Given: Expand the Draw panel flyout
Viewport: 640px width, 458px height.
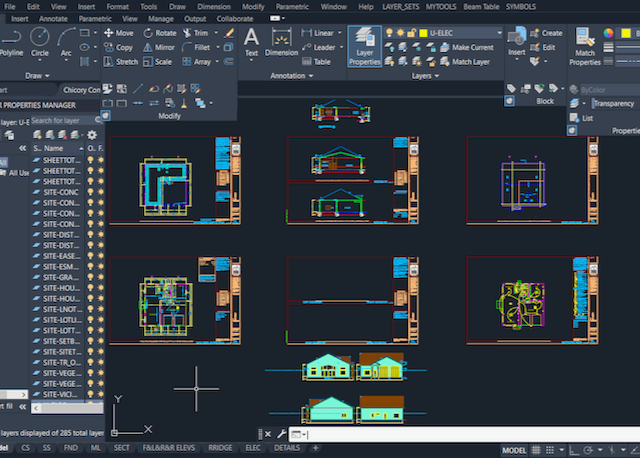Looking at the screenshot, I should [x=50, y=76].
